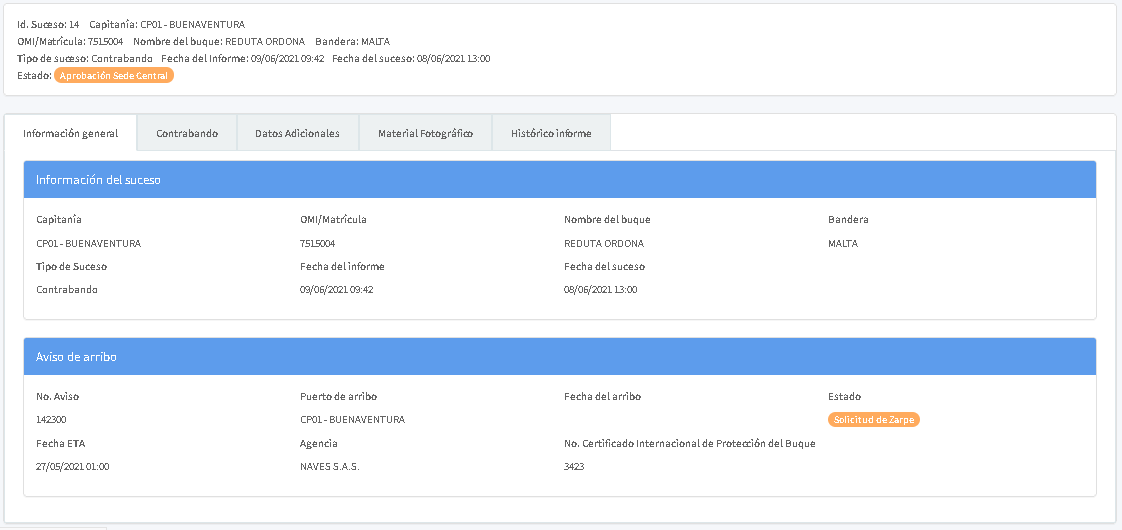Click the Información del suceso panel header

pyautogui.click(x=560, y=180)
